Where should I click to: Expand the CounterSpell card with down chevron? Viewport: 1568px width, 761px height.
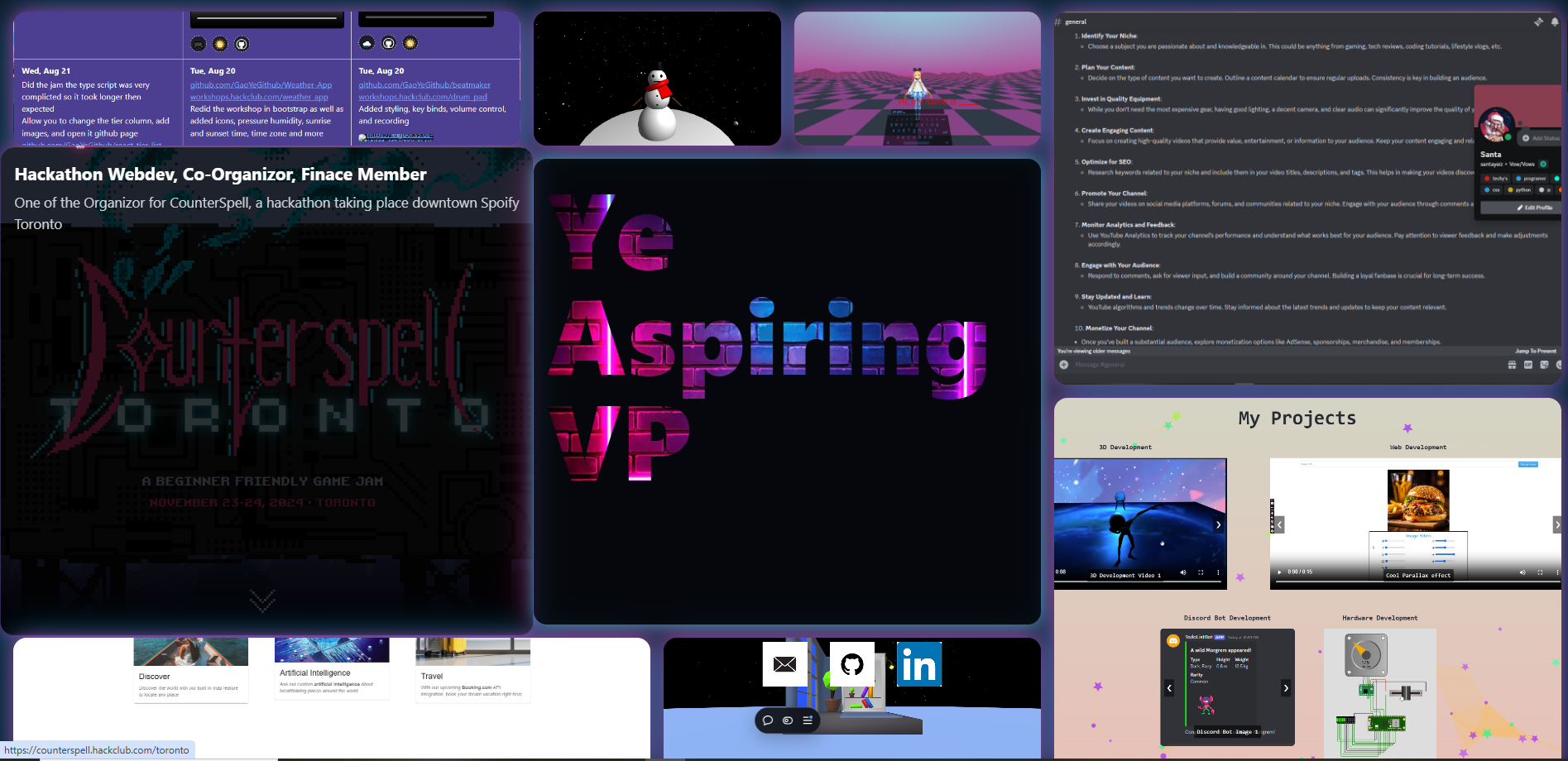(x=262, y=601)
